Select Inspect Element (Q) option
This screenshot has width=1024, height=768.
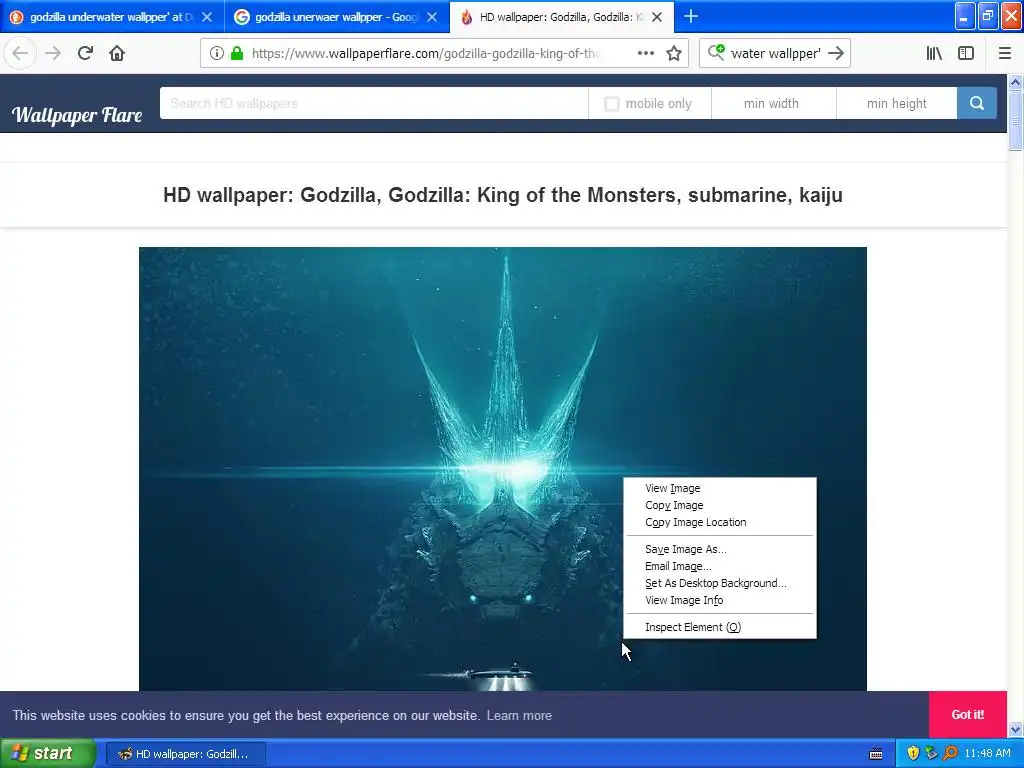pyautogui.click(x=720, y=627)
